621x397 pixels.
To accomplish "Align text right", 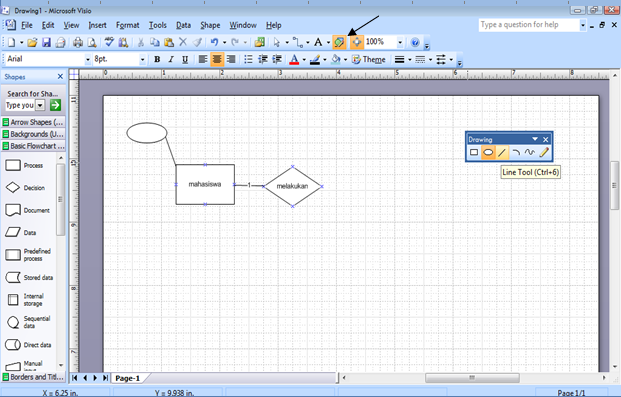I will (231, 59).
